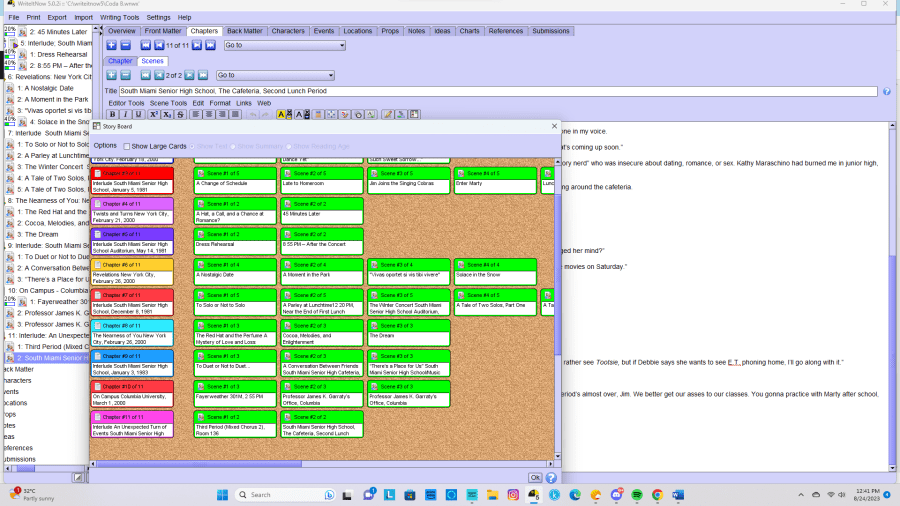Click the superscript formatting icon
Image resolution: width=900 pixels, height=506 pixels.
pyautogui.click(x=153, y=114)
